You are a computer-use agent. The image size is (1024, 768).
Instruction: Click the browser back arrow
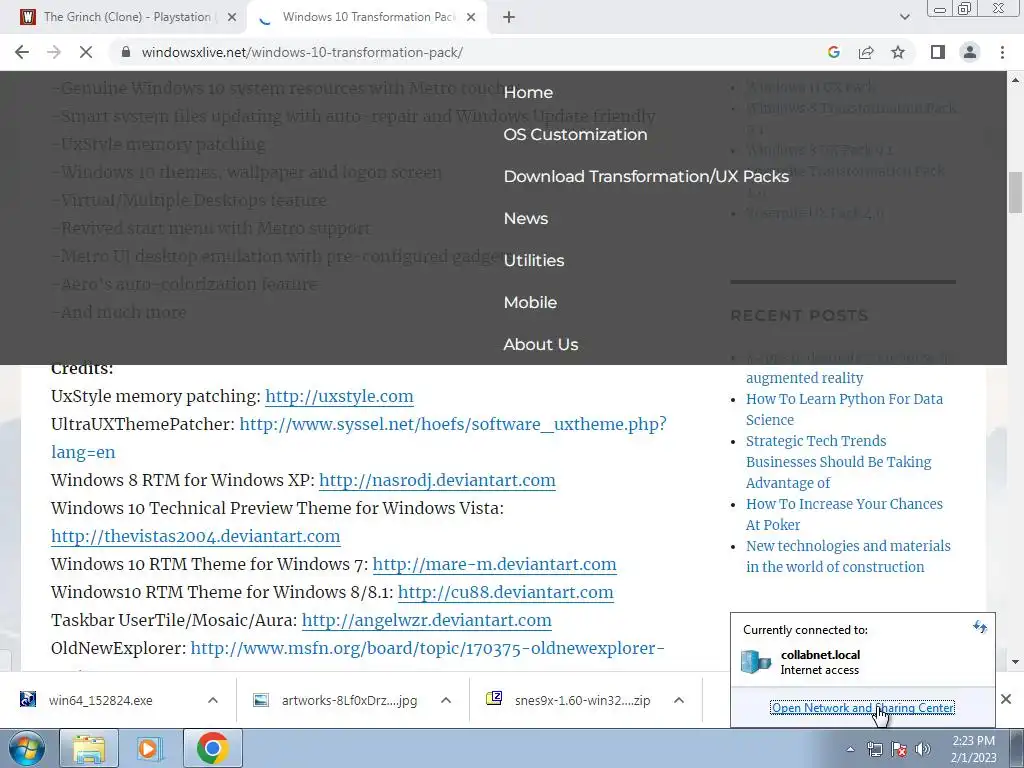pyautogui.click(x=22, y=52)
